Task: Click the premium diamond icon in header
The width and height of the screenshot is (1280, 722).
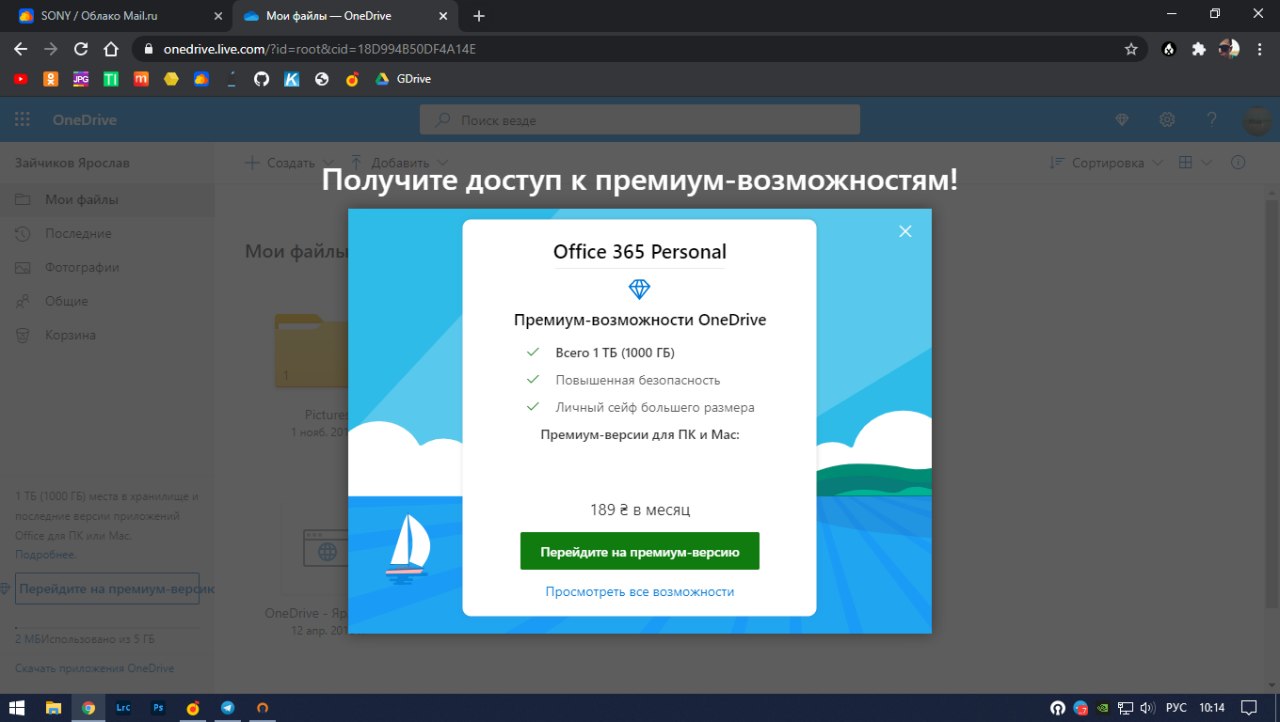Action: [1122, 120]
